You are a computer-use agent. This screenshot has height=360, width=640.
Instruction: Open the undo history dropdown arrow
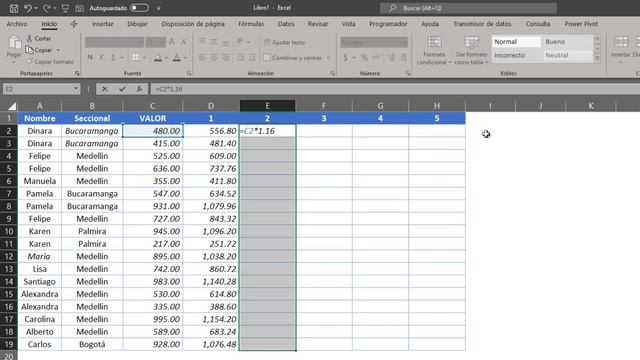click(36, 8)
